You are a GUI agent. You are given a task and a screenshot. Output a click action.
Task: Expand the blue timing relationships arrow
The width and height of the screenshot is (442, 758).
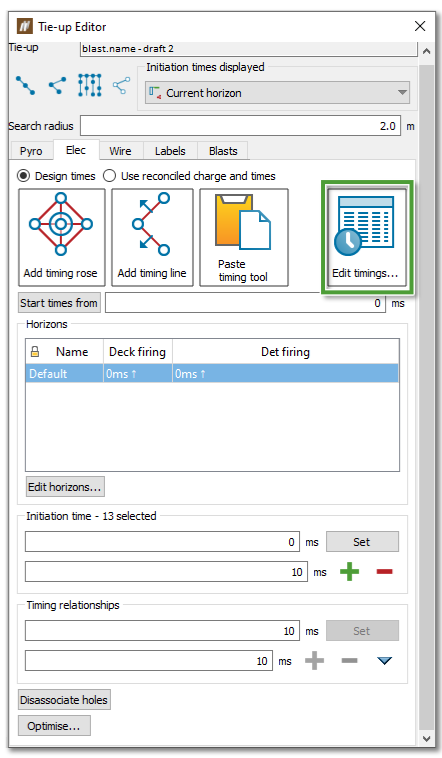[x=384, y=661]
